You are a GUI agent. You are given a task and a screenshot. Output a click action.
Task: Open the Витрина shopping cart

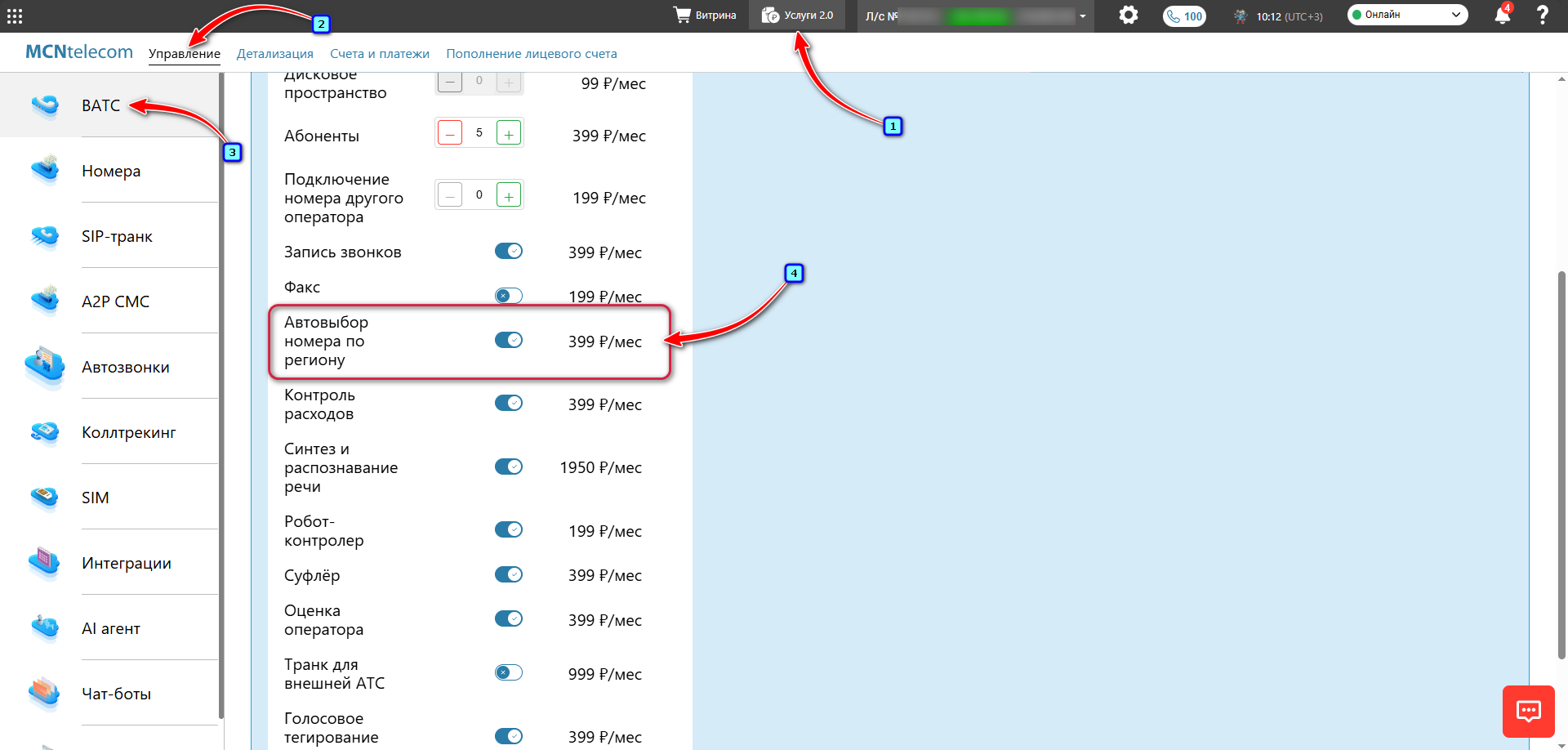705,16
